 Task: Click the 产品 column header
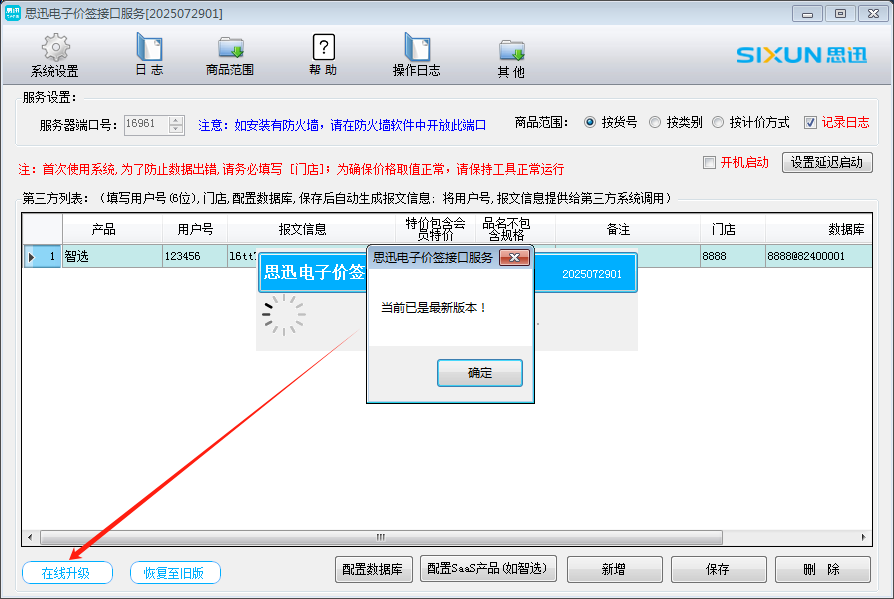click(112, 229)
